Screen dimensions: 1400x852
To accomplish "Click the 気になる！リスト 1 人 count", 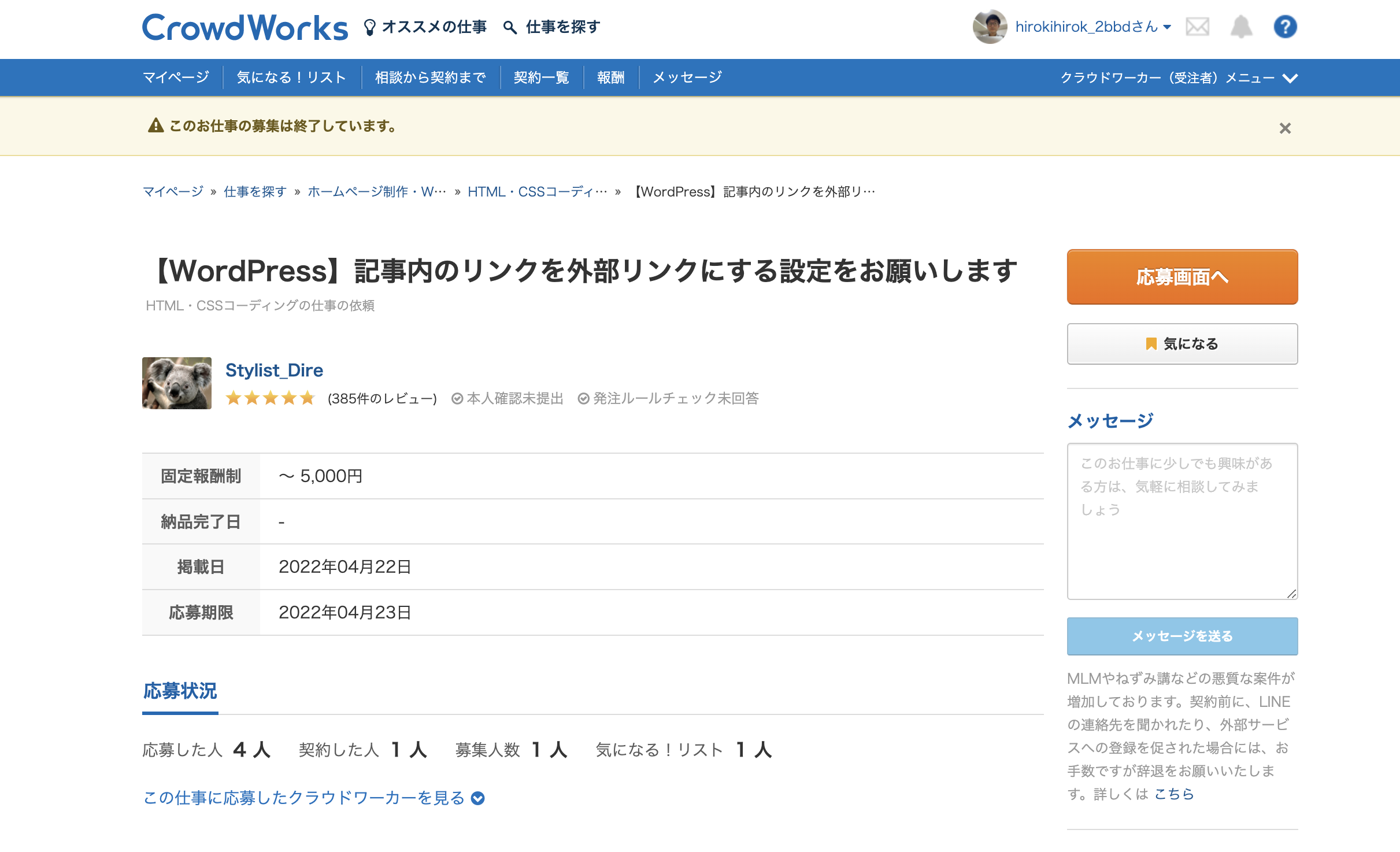I will tap(684, 750).
